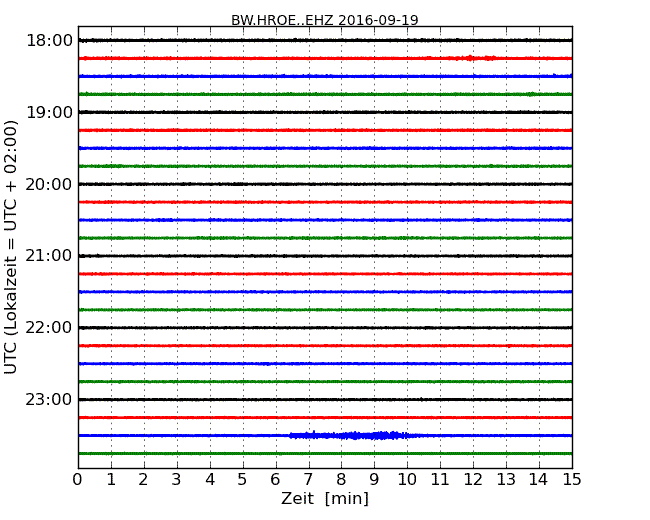Click the black seismogram trace at 21:00
The width and height of the screenshot is (650, 520).
(x=325, y=256)
